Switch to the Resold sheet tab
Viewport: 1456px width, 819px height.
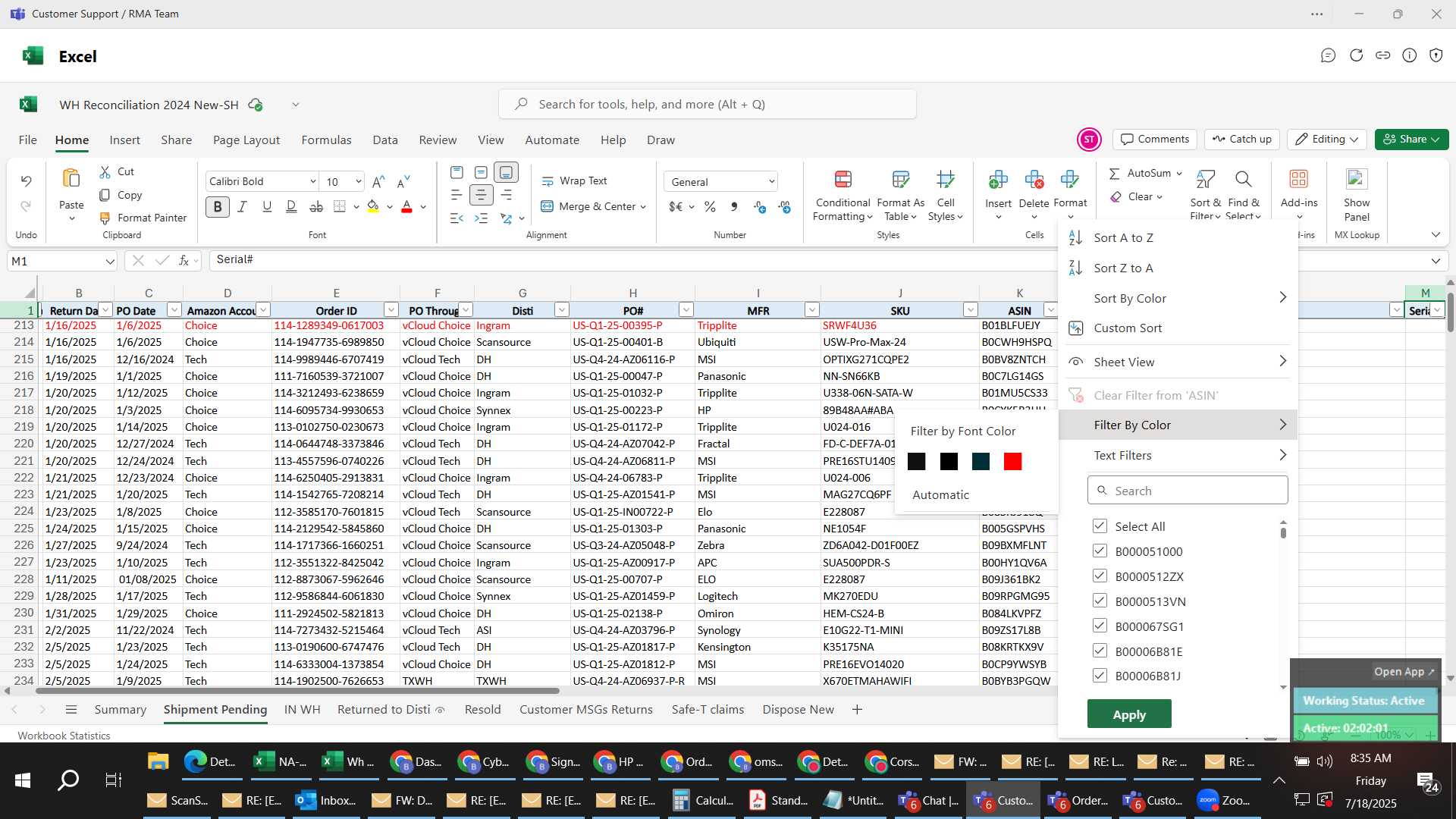click(482, 710)
